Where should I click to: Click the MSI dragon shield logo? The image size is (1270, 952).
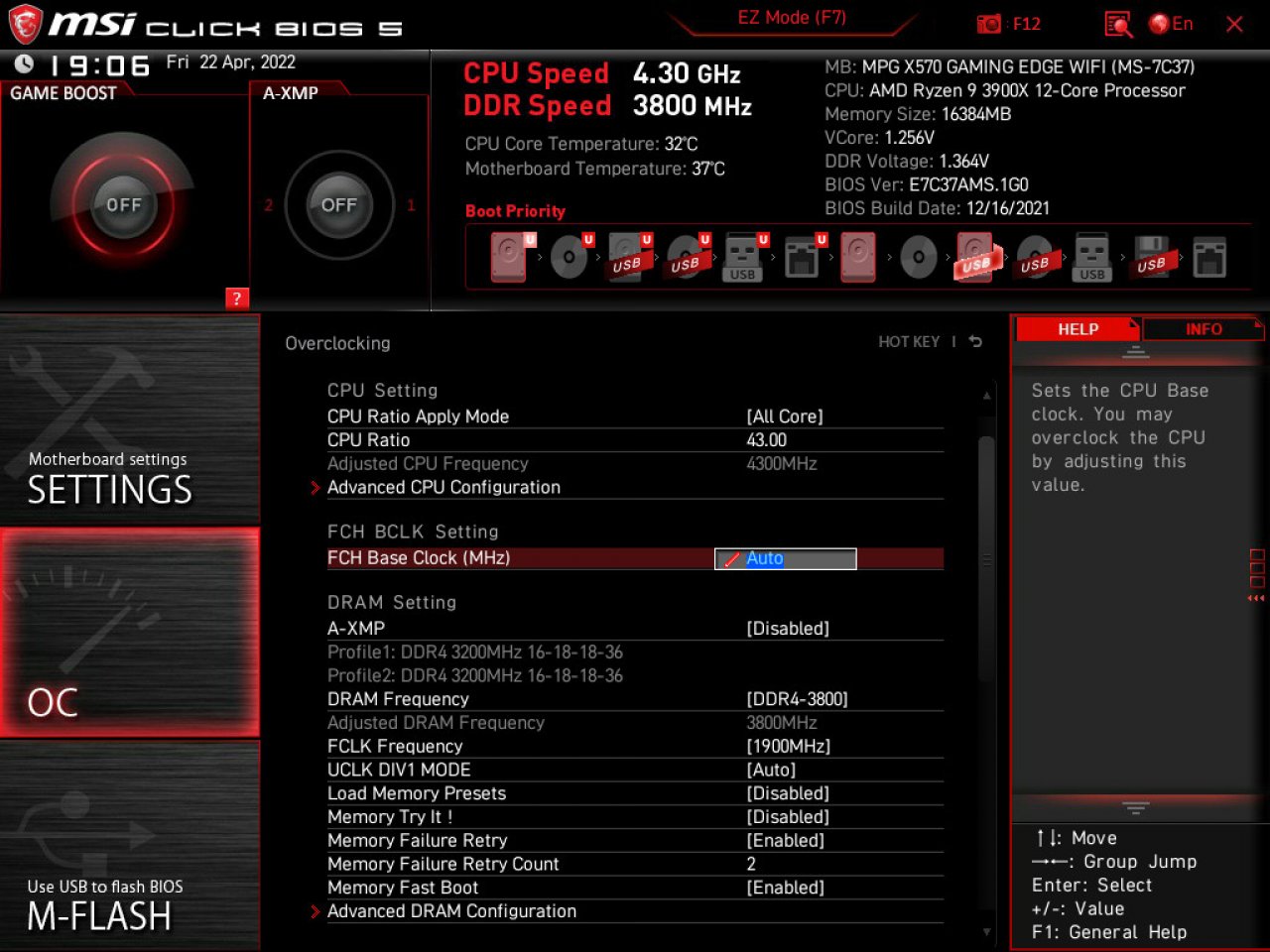(x=25, y=24)
